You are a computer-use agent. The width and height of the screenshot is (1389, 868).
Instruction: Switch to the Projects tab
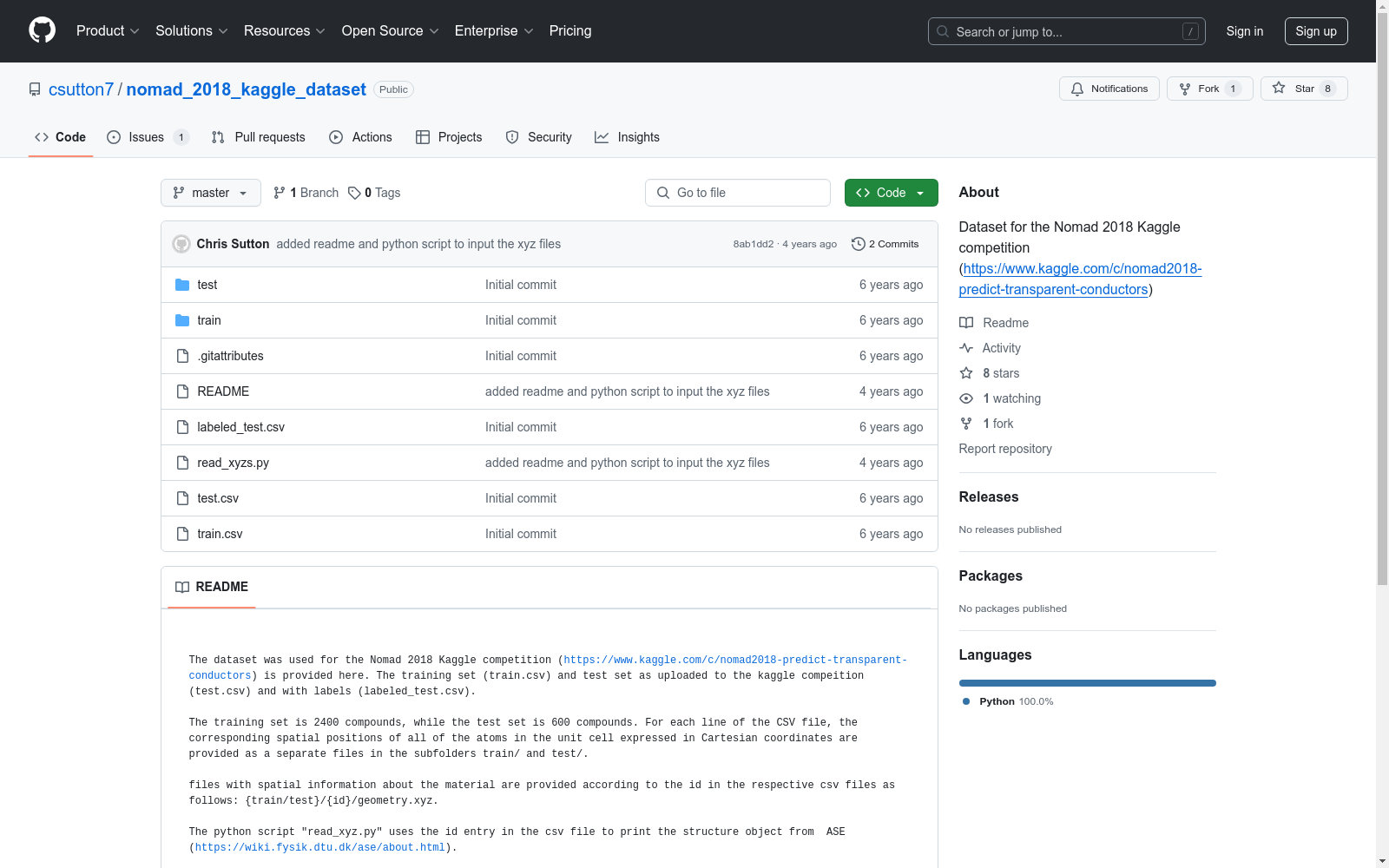click(449, 137)
